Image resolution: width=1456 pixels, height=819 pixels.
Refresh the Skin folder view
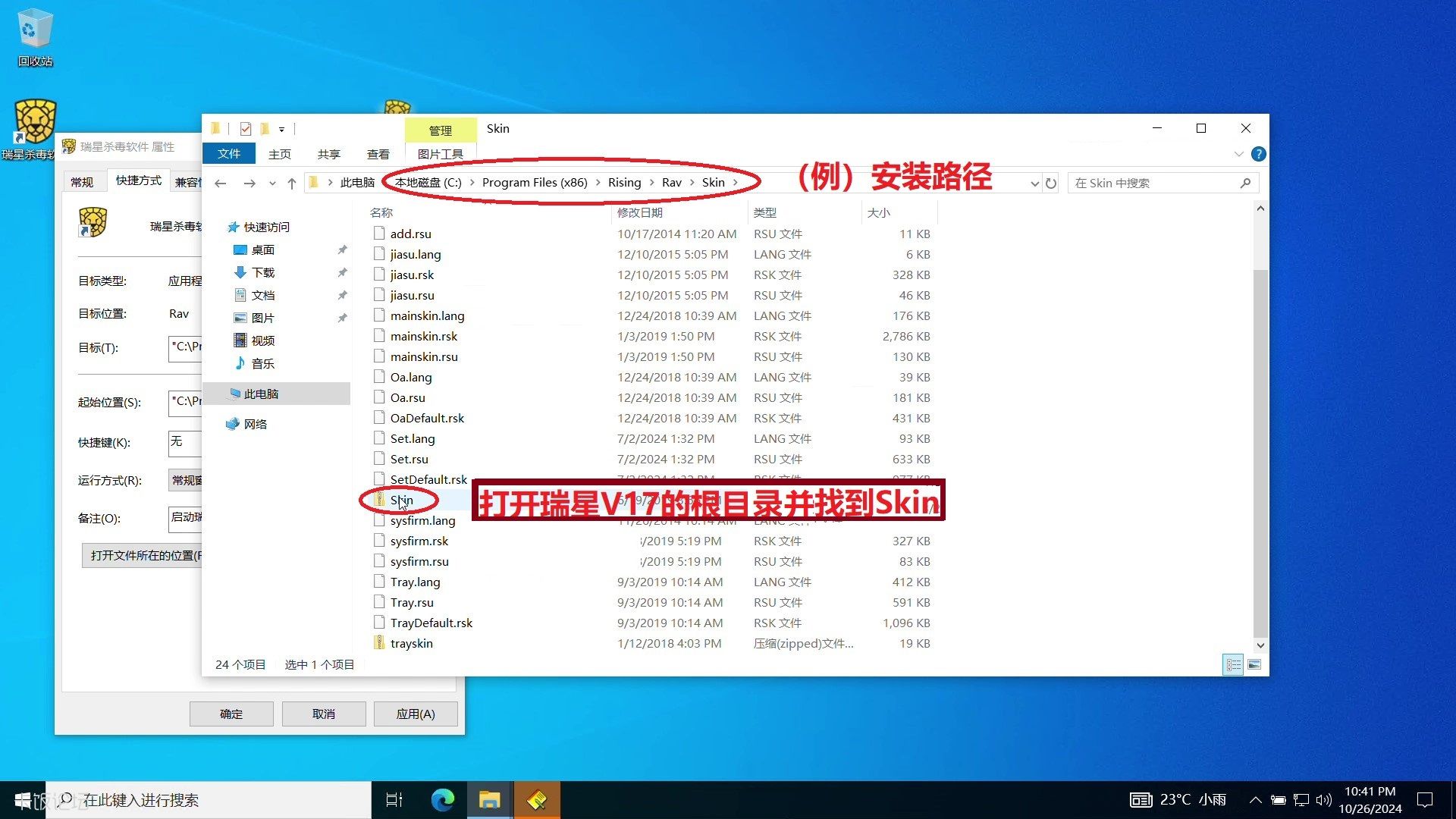tap(1050, 183)
